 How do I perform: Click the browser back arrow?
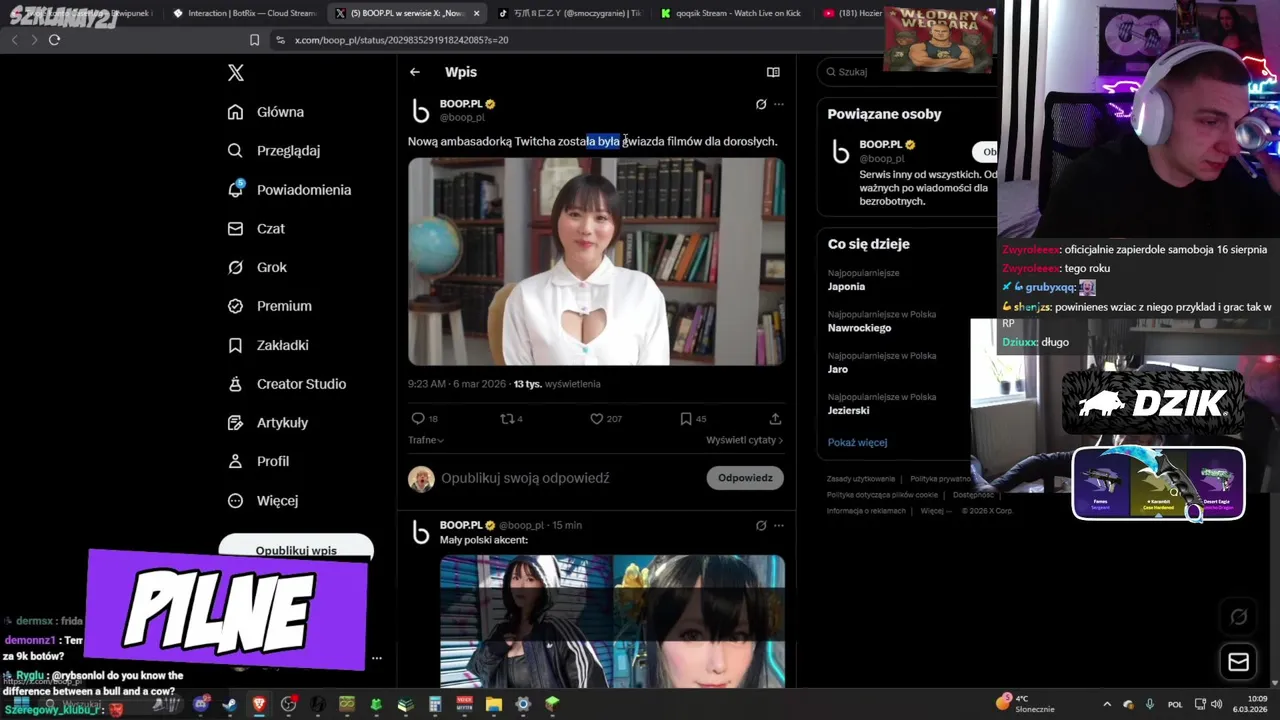pyautogui.click(x=14, y=40)
